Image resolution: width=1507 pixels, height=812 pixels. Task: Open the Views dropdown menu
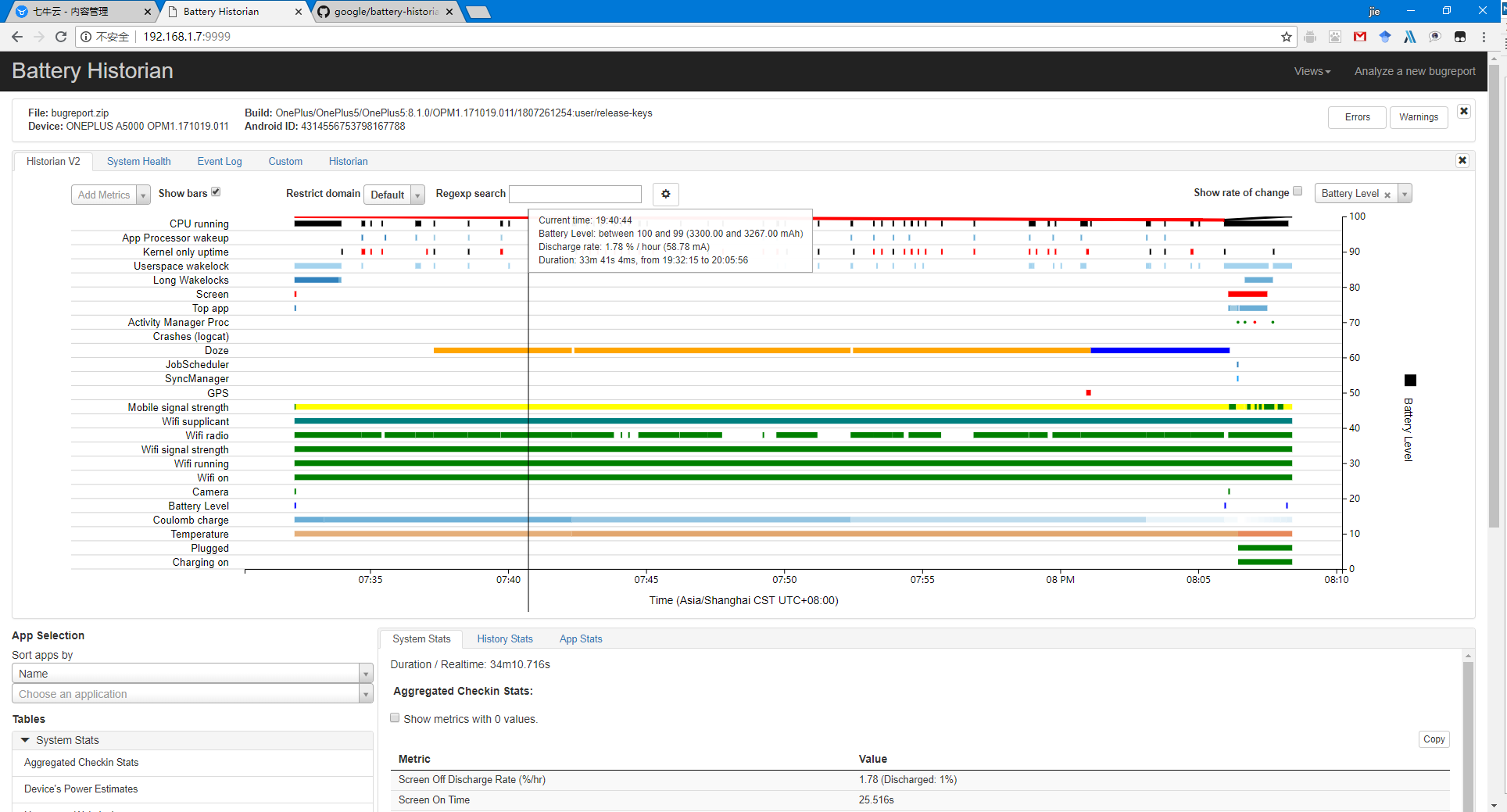1312,71
